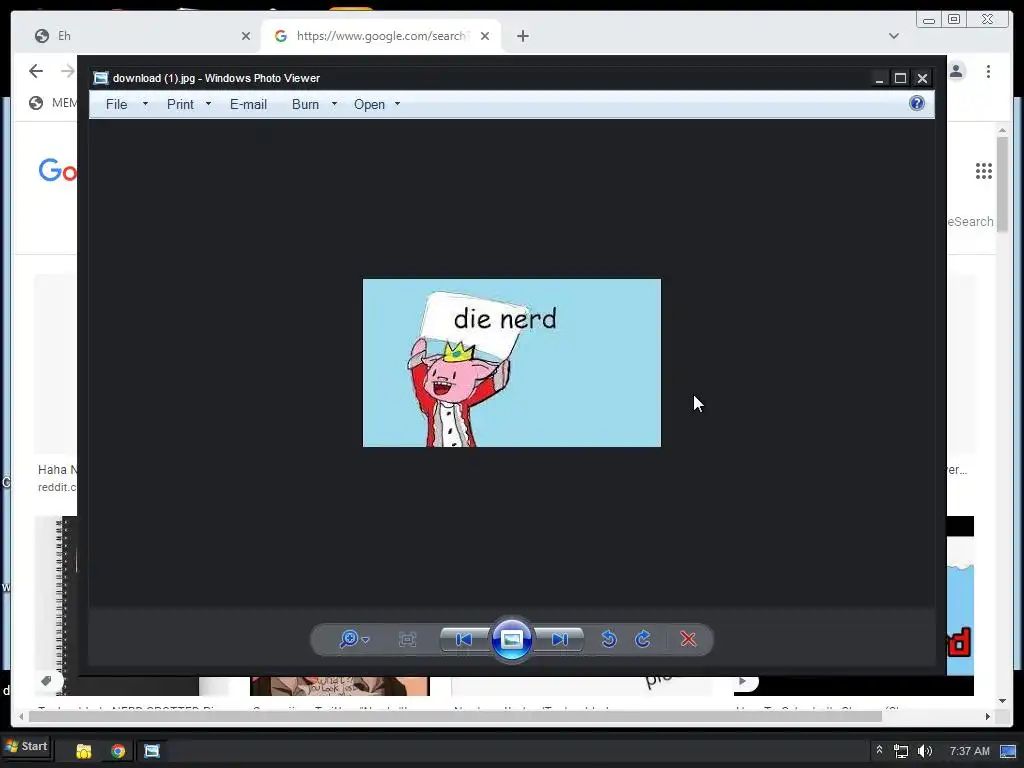Click Chrome horizontal scrollbar thumb

(x=455, y=716)
